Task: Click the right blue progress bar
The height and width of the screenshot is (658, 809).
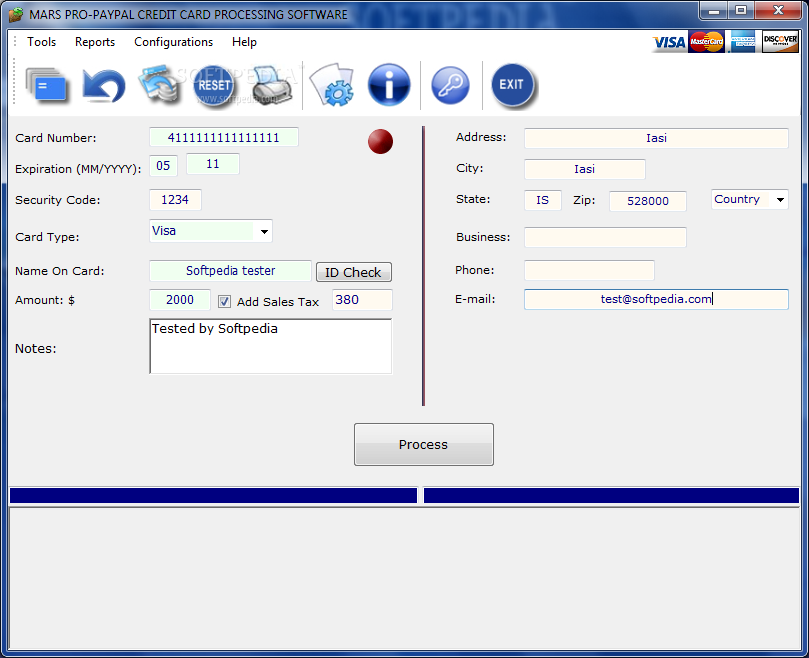Action: click(x=611, y=495)
